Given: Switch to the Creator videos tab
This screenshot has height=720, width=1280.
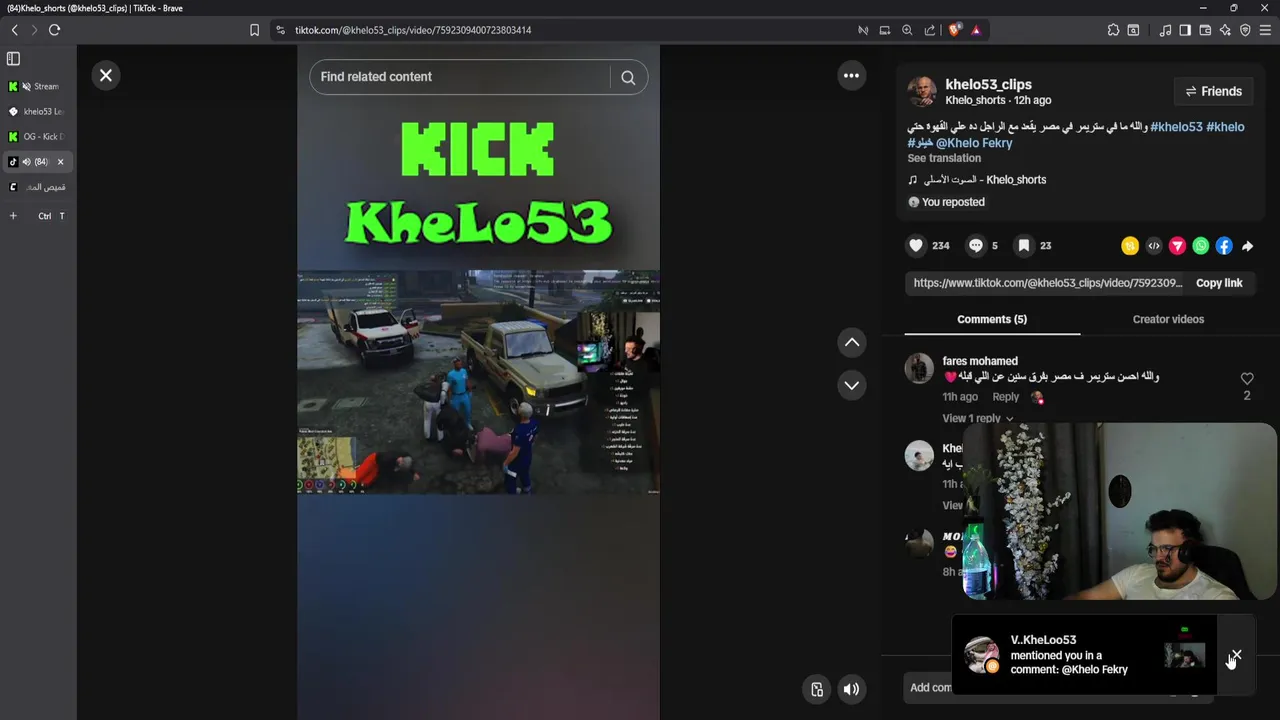Looking at the screenshot, I should (1168, 319).
